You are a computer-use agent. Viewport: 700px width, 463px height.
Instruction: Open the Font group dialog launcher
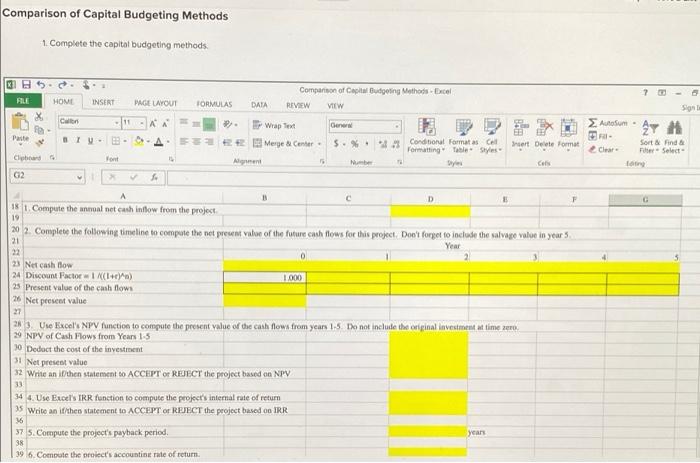171,159
